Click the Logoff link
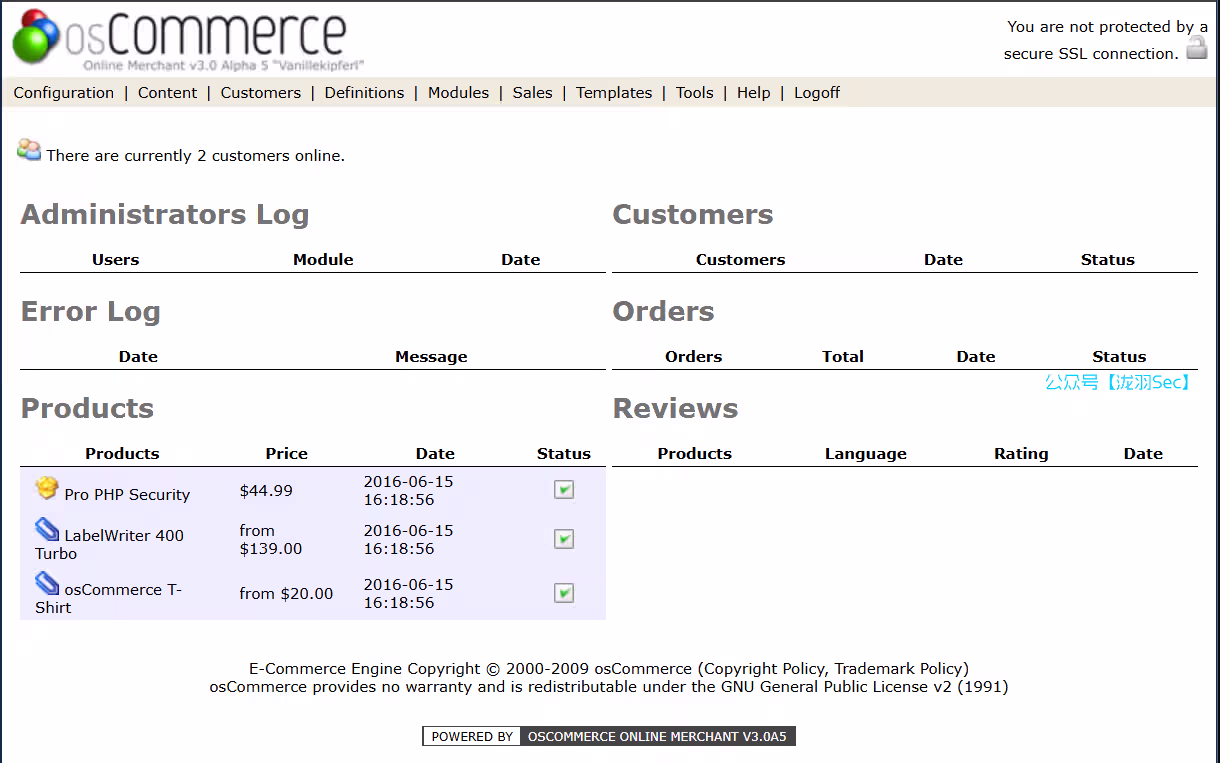Viewport: 1220px width, 763px height. [816, 93]
